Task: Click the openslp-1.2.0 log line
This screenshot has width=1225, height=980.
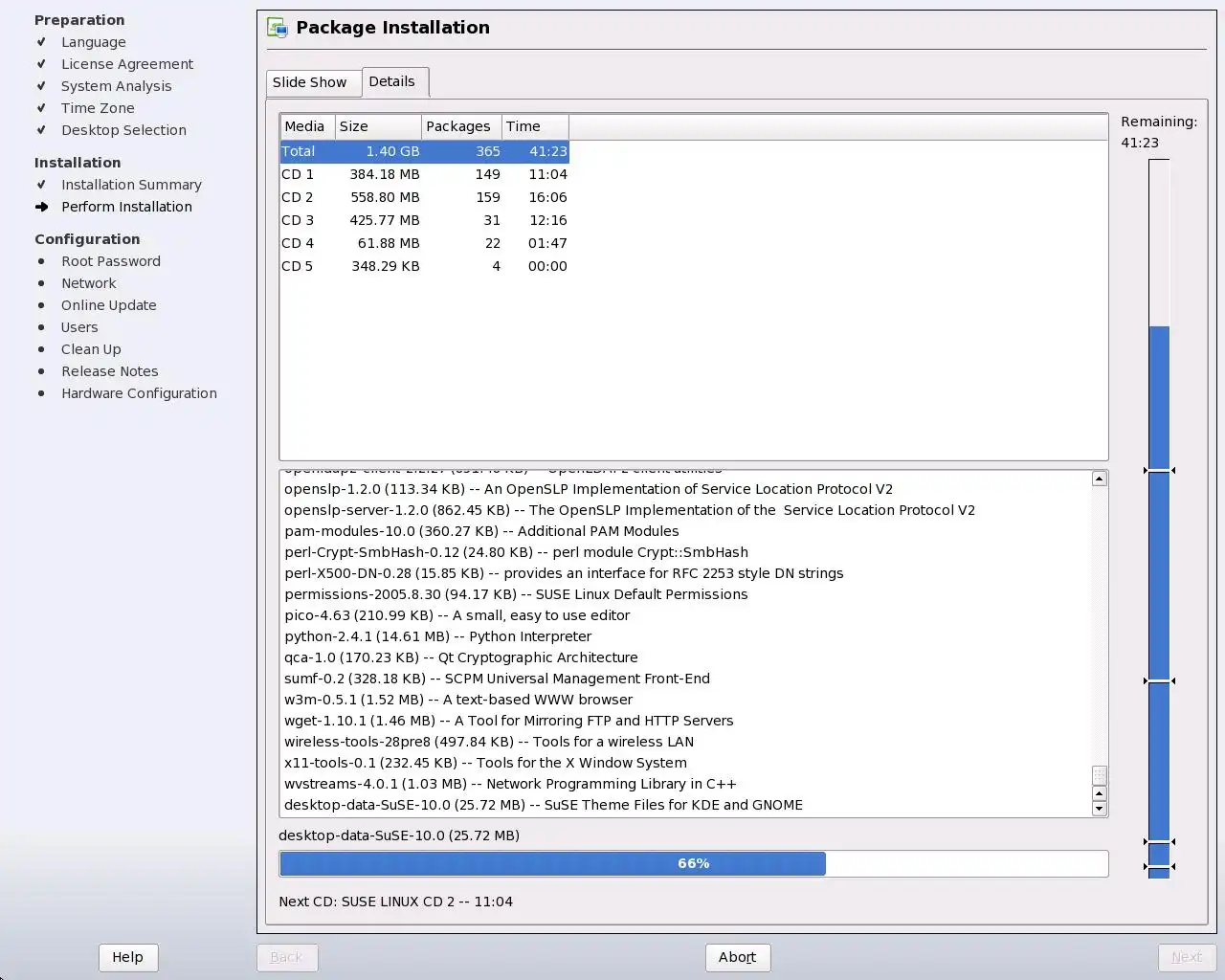Action: [x=589, y=489]
